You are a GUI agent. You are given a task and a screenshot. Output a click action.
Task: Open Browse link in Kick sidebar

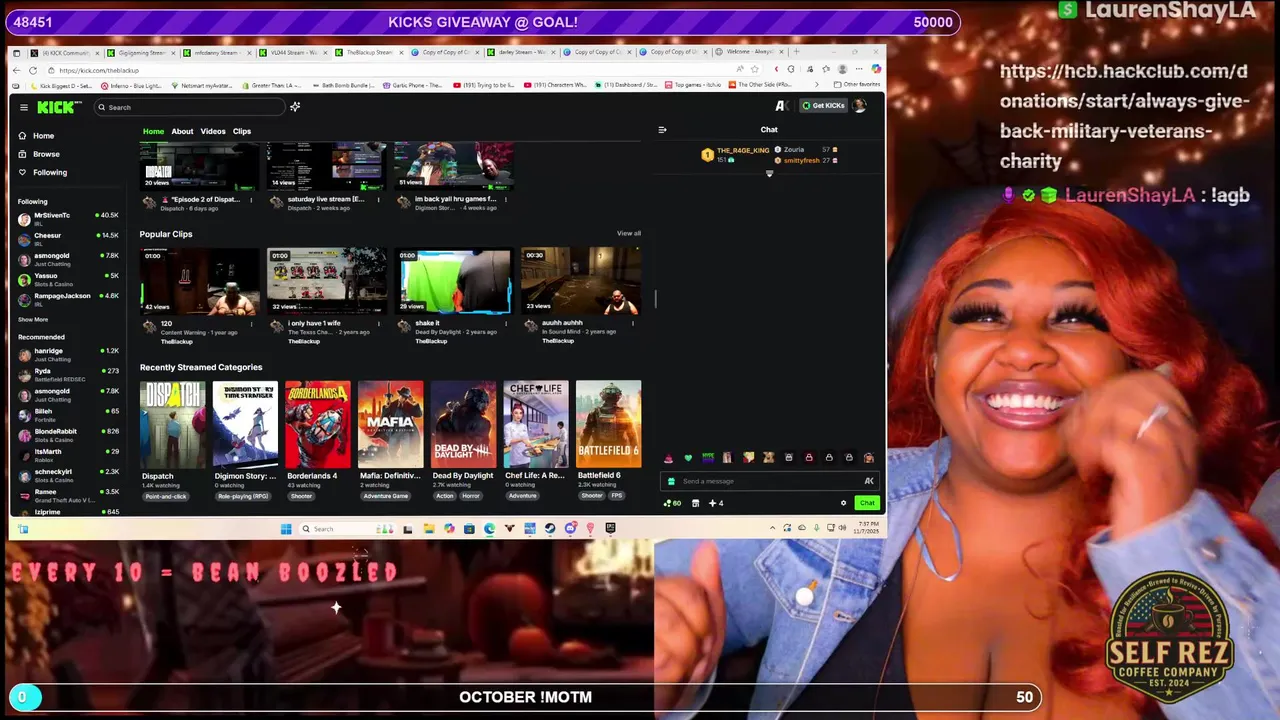tap(47, 154)
